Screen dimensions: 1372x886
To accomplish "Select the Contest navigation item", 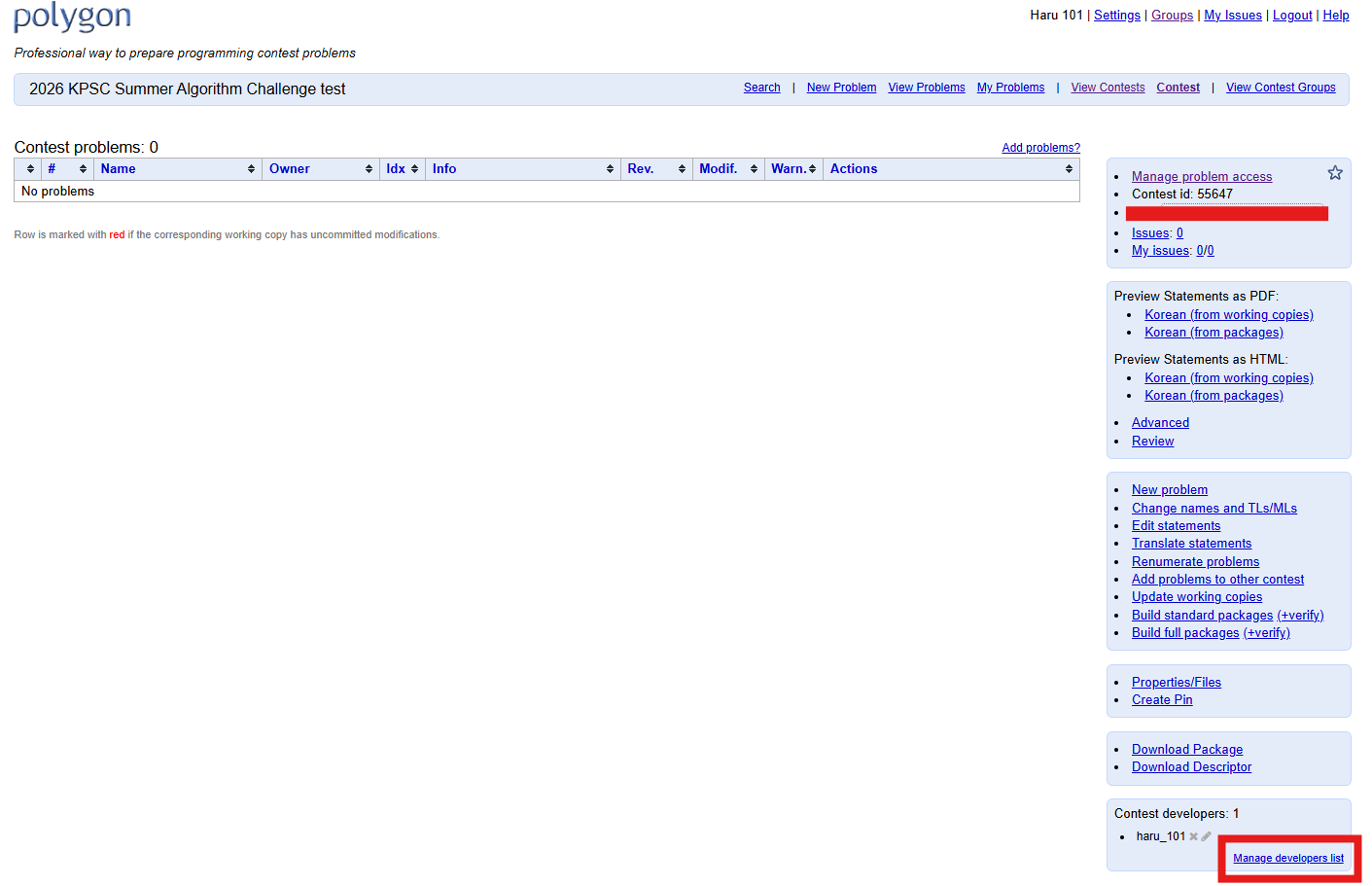I will click(x=1178, y=88).
